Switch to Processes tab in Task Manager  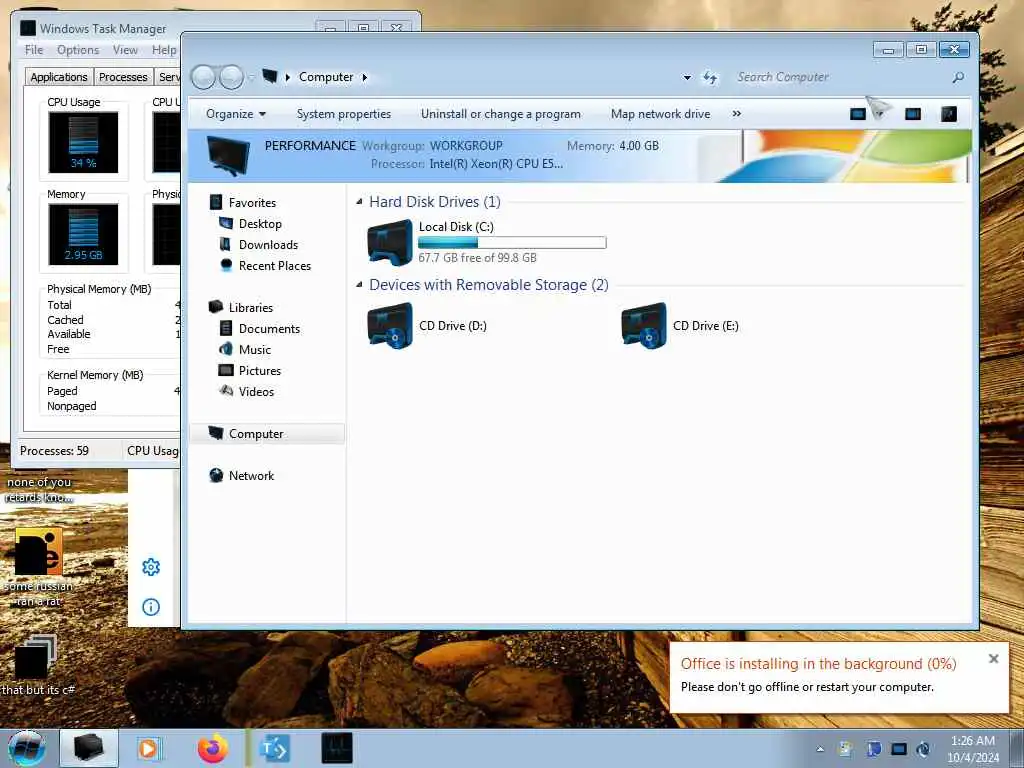click(x=123, y=76)
